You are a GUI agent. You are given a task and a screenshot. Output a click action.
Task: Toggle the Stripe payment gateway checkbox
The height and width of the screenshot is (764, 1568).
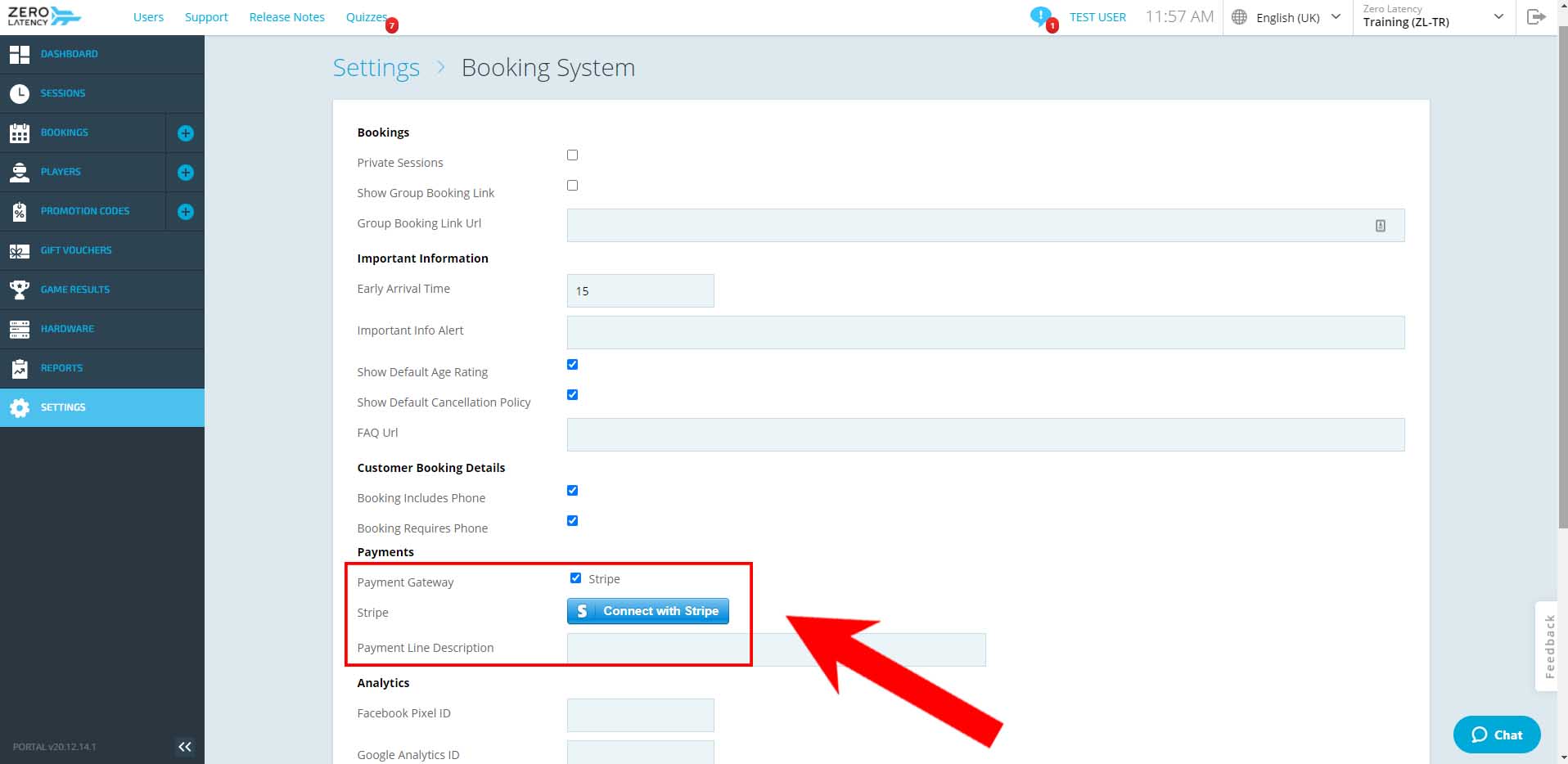(x=575, y=577)
